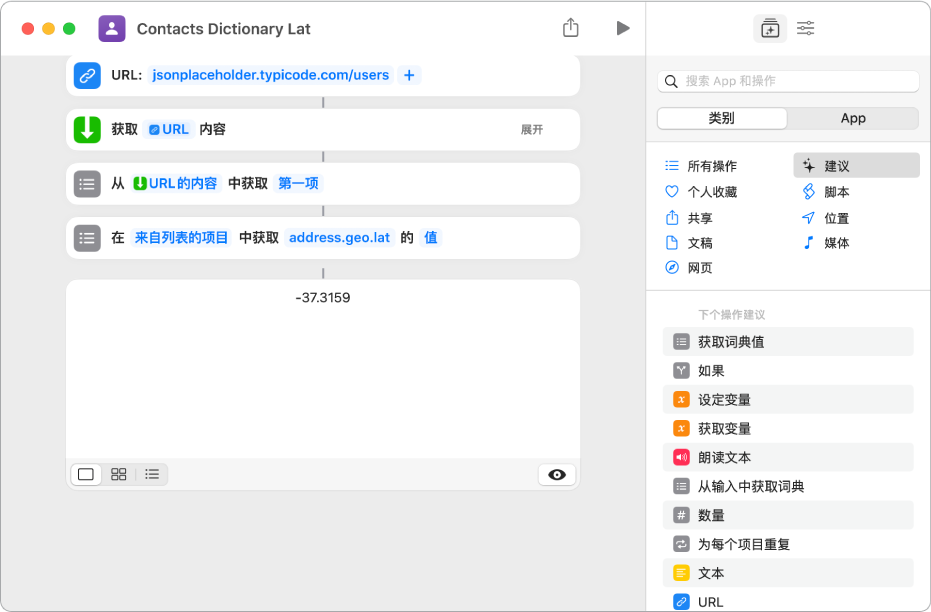Click the + button next to the URL

tap(408, 74)
